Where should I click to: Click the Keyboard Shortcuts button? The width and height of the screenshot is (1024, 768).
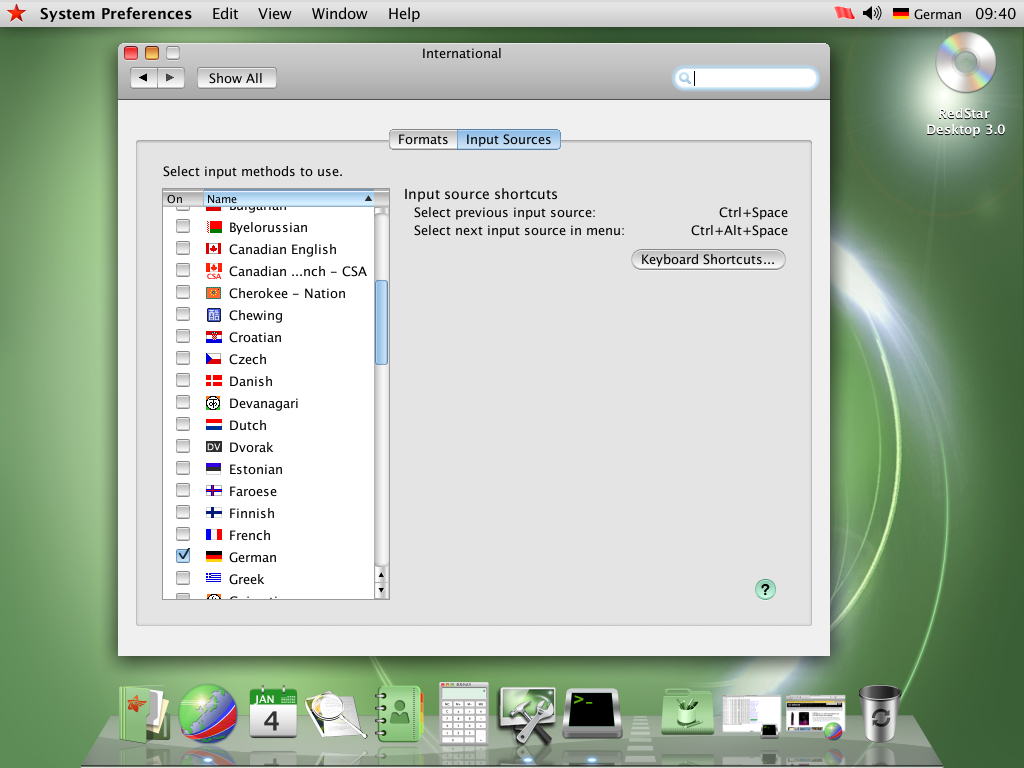[708, 259]
